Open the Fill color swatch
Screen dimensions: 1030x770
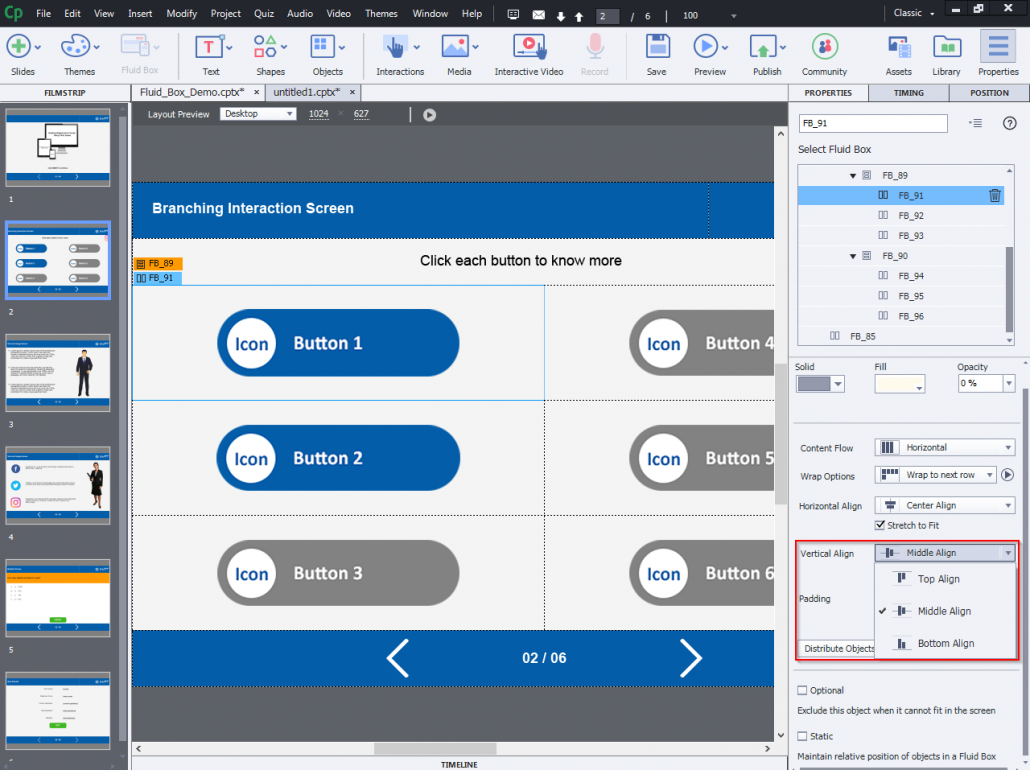pyautogui.click(x=898, y=383)
